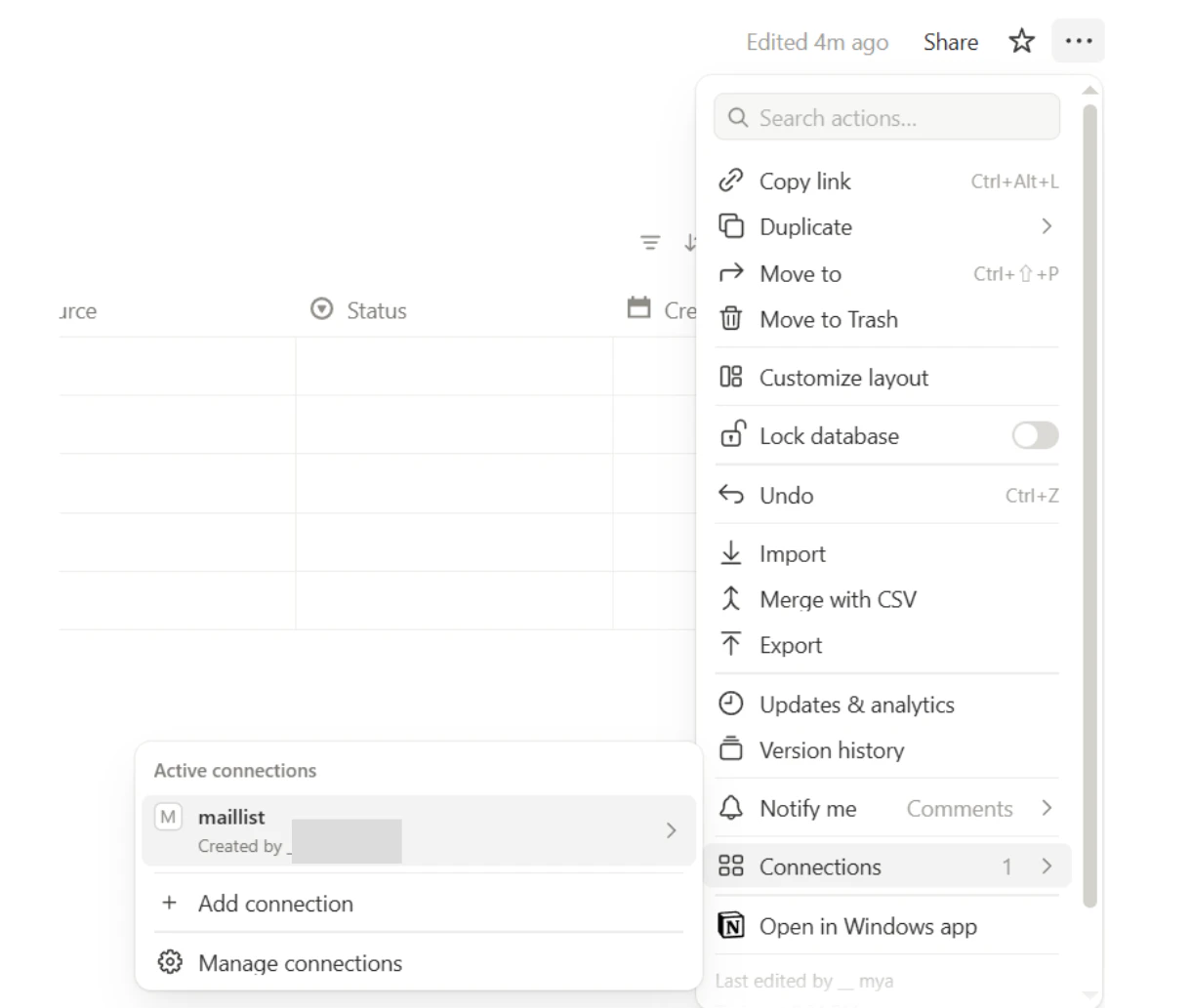Click the Move to arrow icon
The height and width of the screenshot is (1008, 1191).
click(731, 273)
